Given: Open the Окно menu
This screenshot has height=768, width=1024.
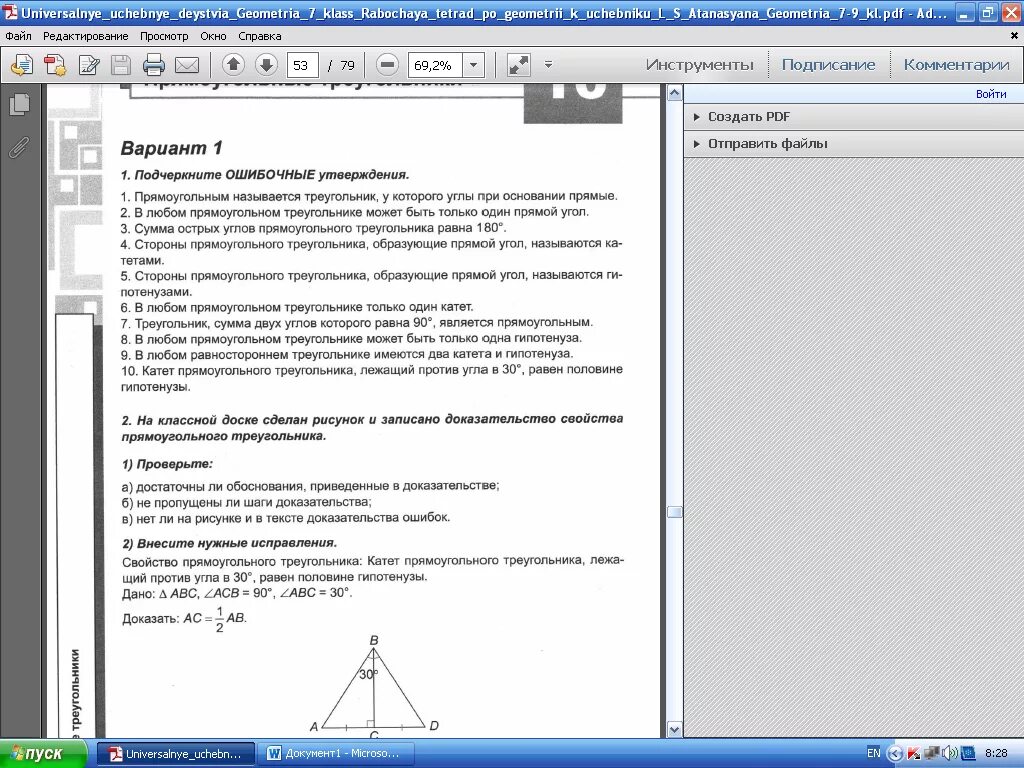Looking at the screenshot, I should click(x=213, y=37).
